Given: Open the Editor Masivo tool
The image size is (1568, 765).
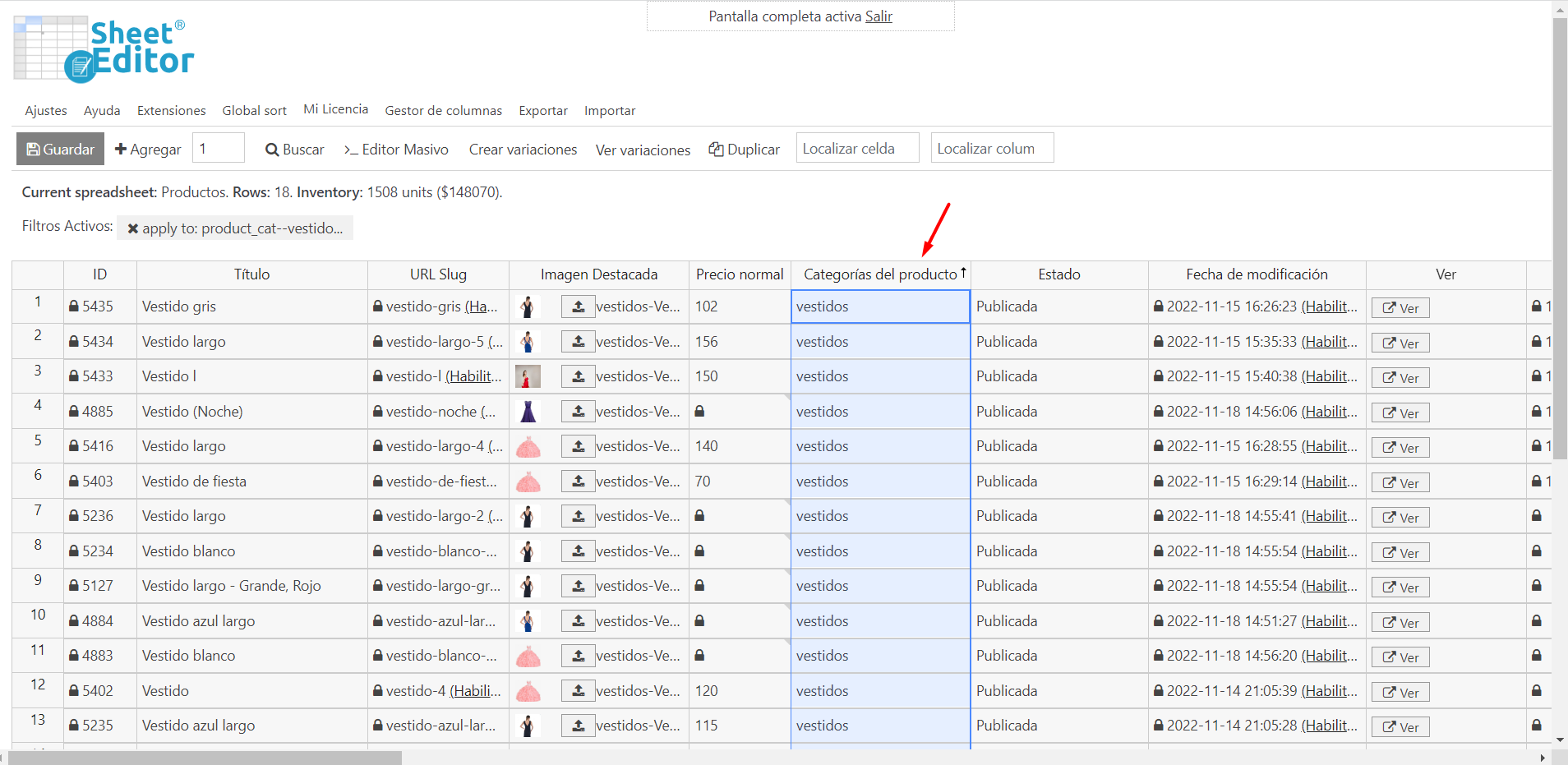Looking at the screenshot, I should coord(396,149).
